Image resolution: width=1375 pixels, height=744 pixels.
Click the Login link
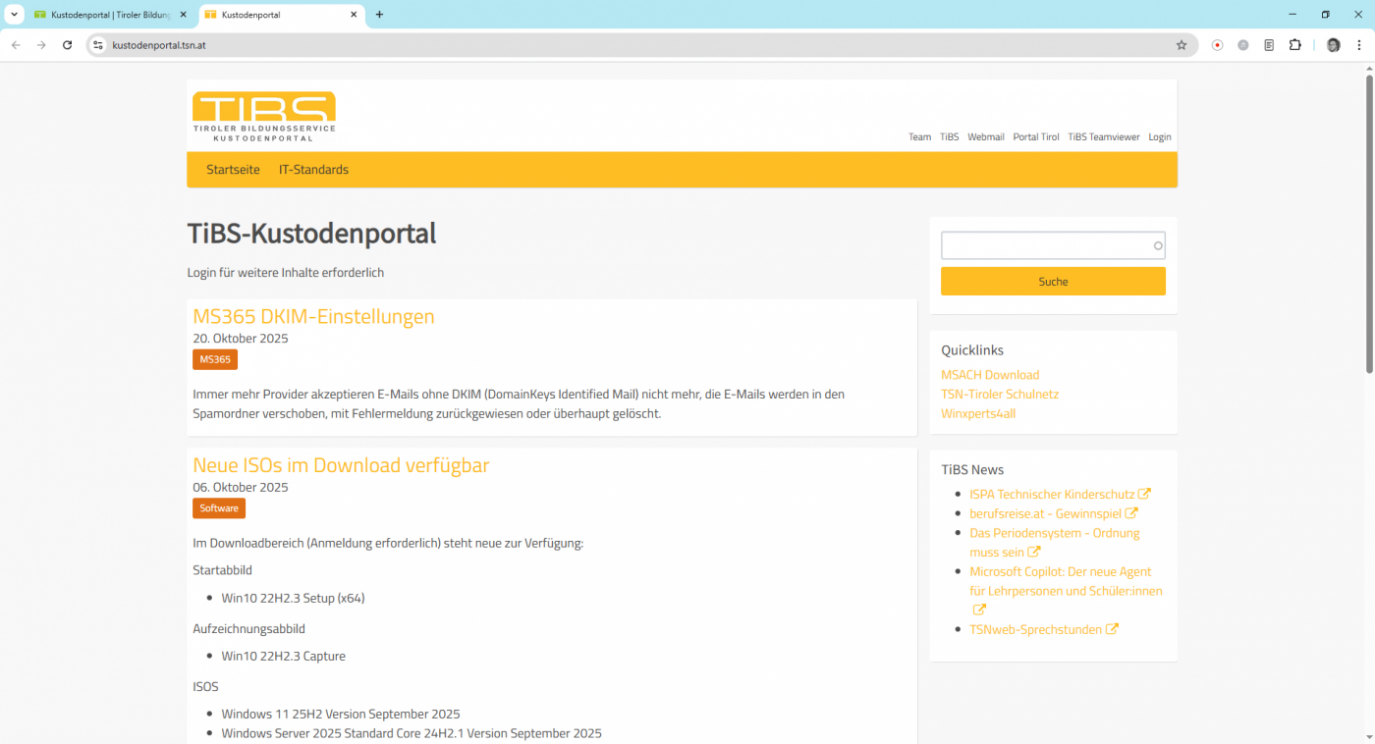click(1159, 137)
